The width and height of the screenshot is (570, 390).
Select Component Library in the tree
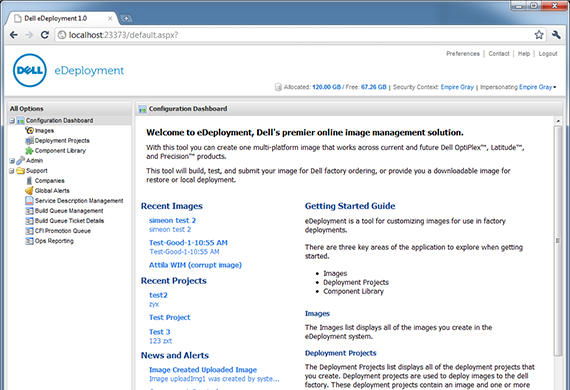[x=60, y=150]
